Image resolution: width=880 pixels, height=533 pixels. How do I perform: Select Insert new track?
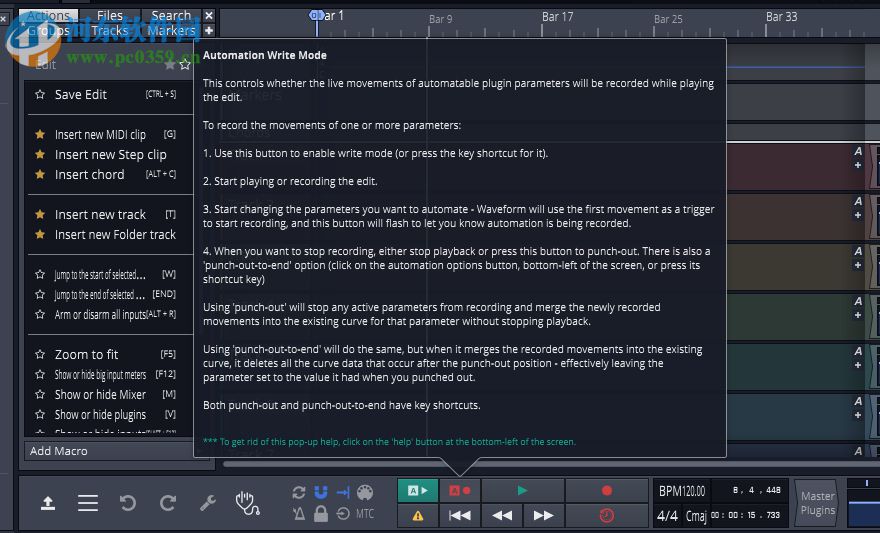coord(109,214)
